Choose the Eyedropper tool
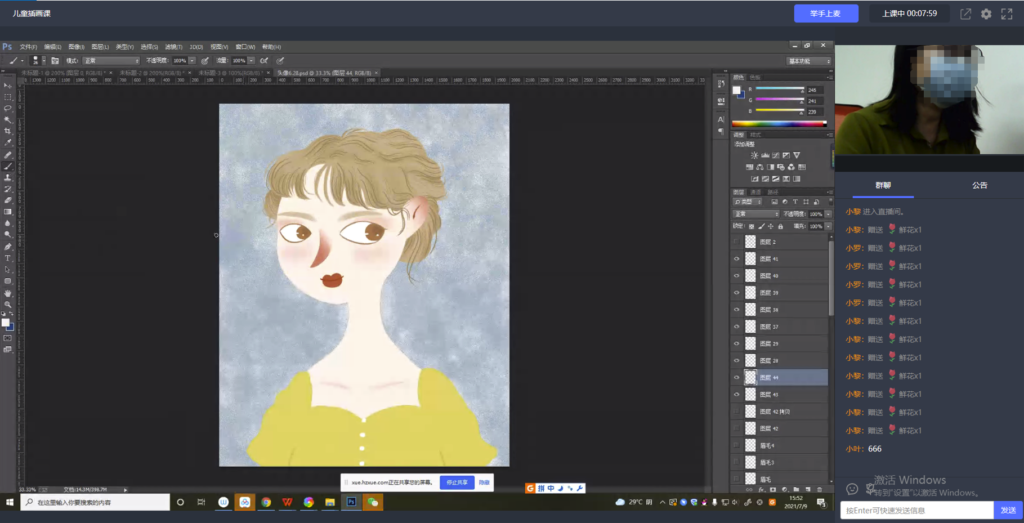Viewport: 1024px width, 523px height. point(8,142)
